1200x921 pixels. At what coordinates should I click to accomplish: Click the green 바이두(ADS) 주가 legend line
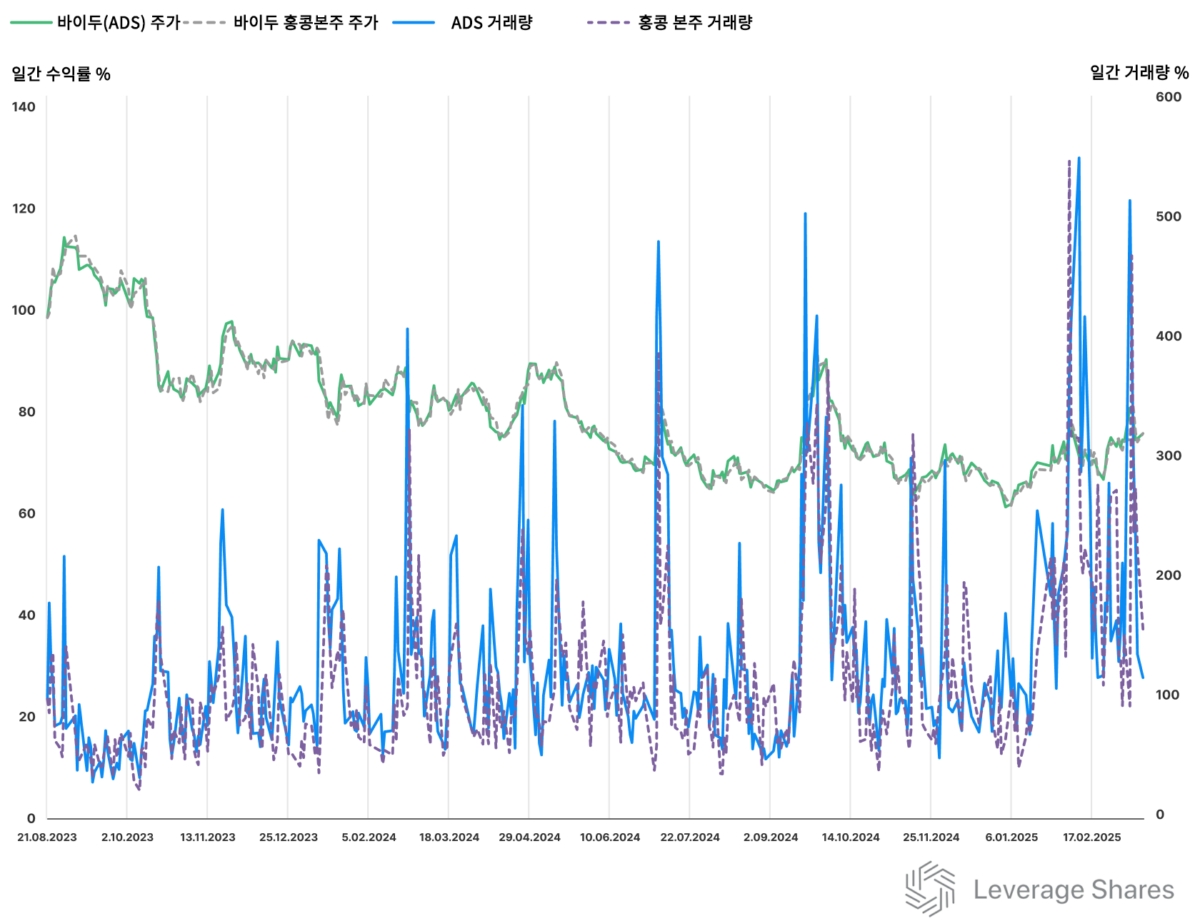[31, 23]
